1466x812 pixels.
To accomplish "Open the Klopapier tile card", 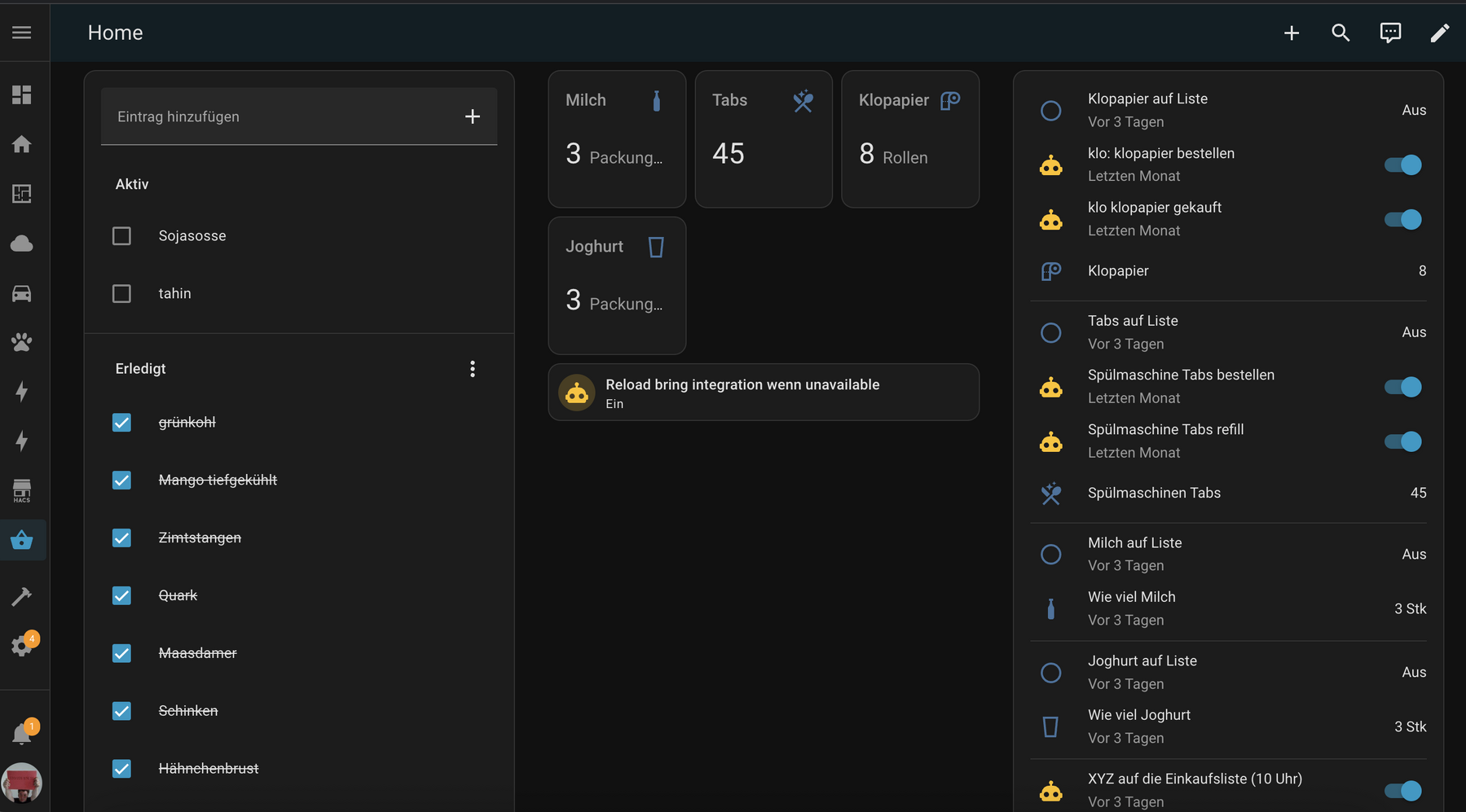I will tap(909, 139).
